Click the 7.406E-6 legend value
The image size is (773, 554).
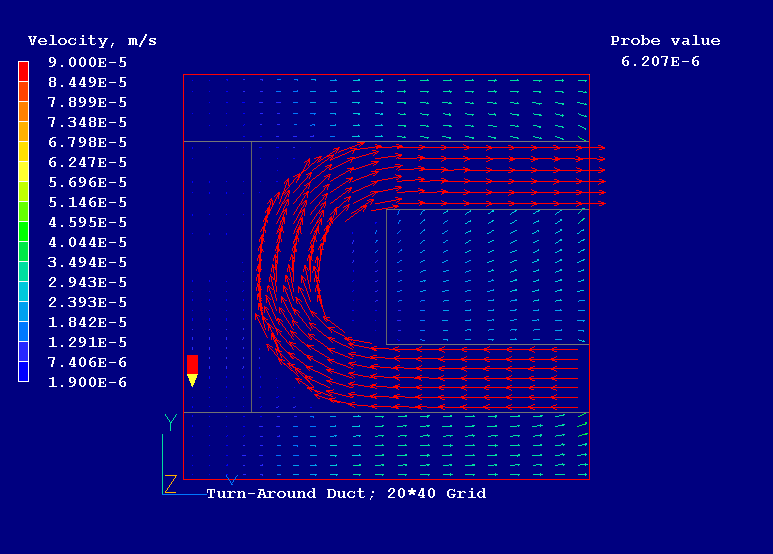(x=88, y=362)
